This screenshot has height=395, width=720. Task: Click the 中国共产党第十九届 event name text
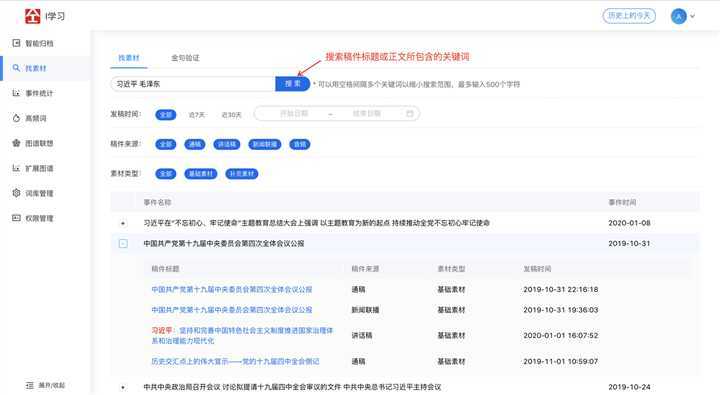(x=224, y=243)
